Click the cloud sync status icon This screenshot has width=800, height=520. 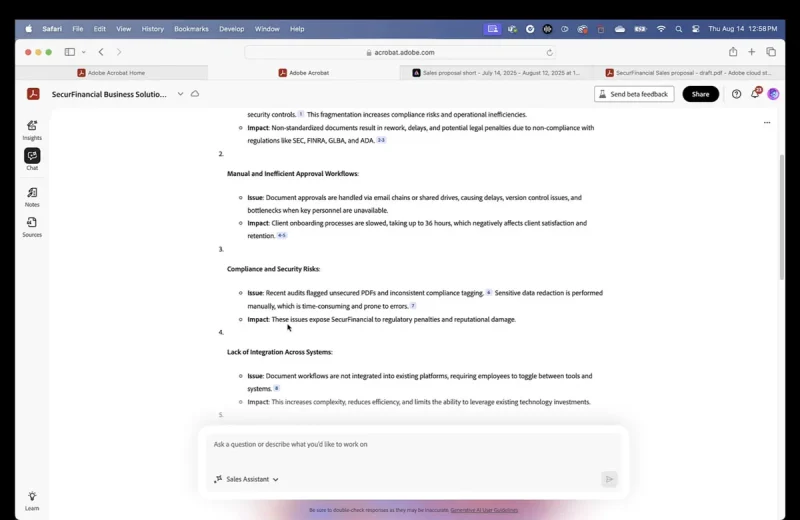[195, 94]
